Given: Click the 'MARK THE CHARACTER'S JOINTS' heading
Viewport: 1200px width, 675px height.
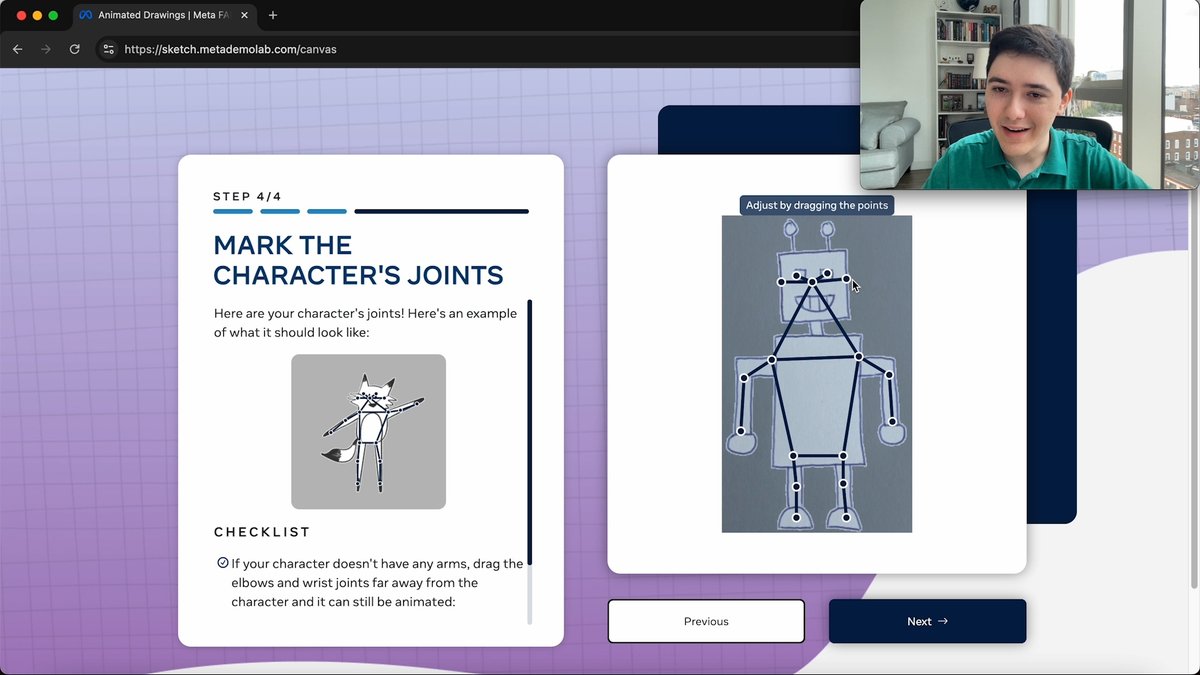Looking at the screenshot, I should click(x=358, y=260).
